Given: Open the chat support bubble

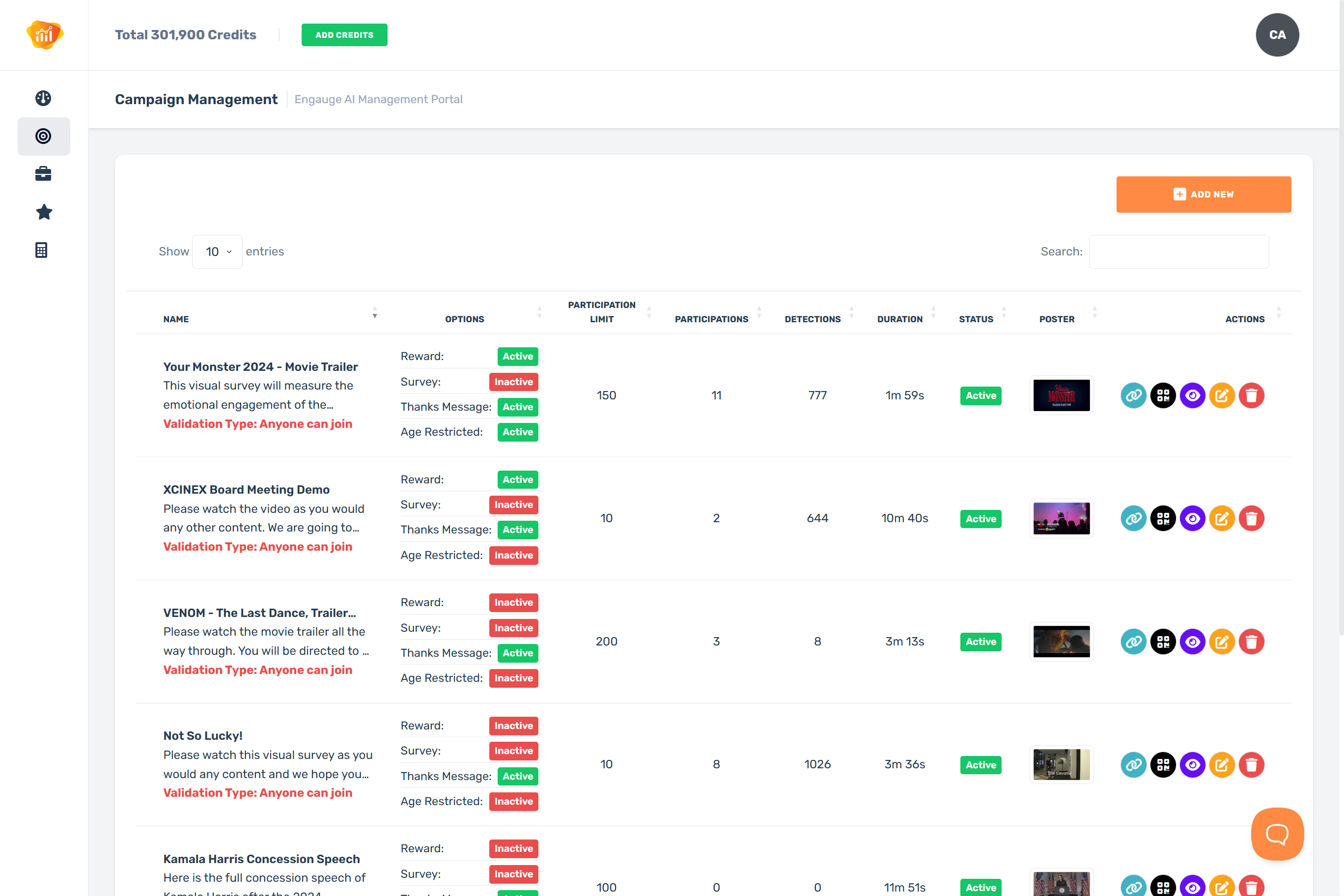Looking at the screenshot, I should (1277, 834).
